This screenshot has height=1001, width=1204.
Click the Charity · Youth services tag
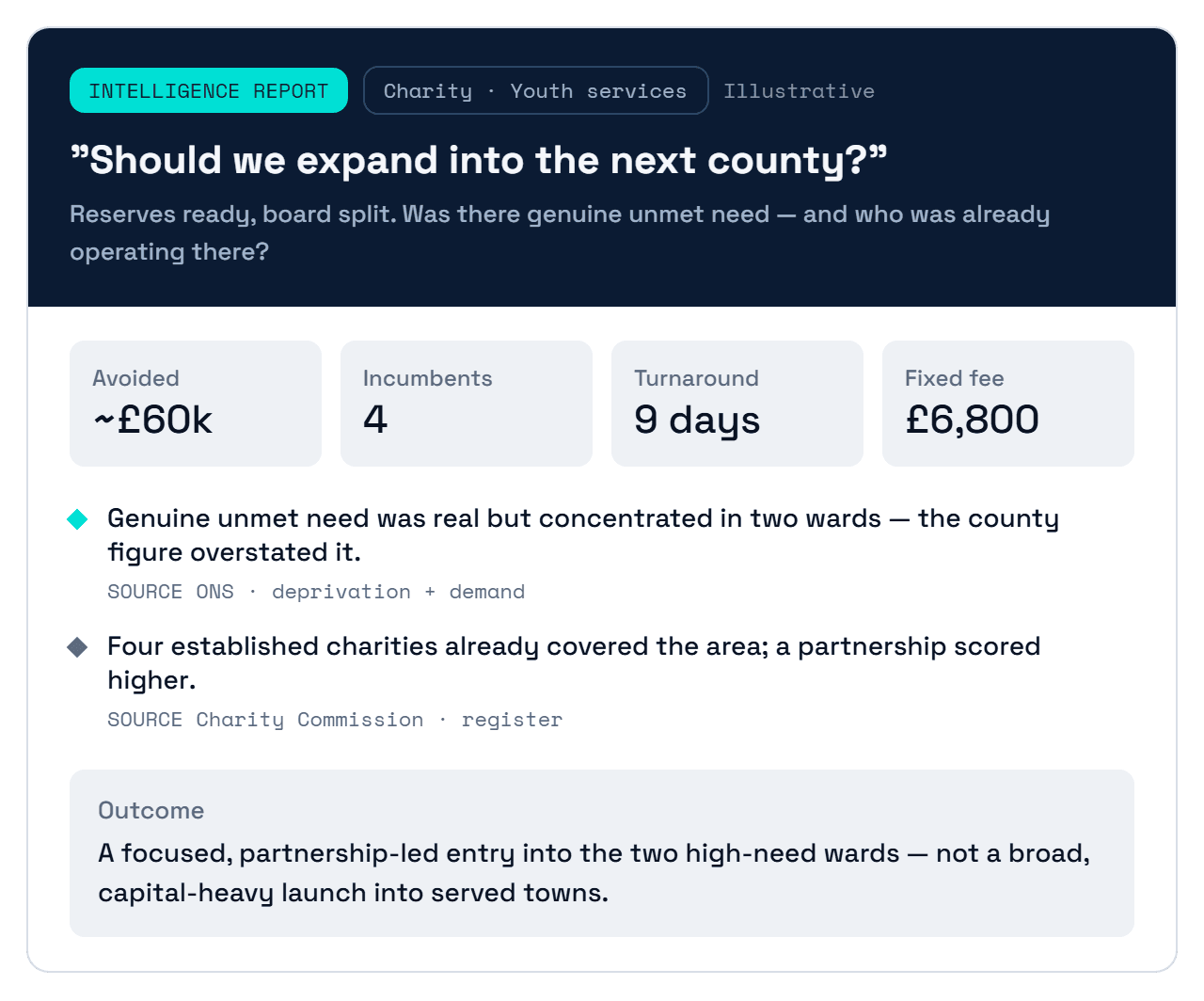pos(535,90)
